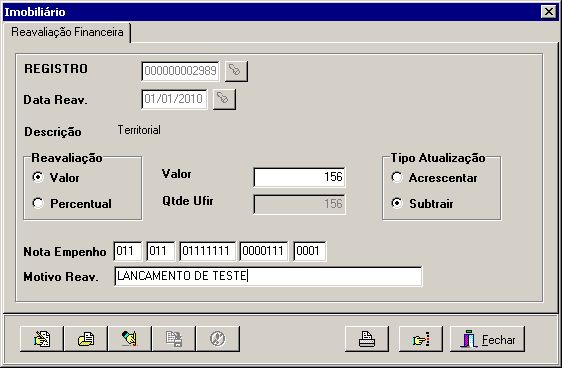
Task: Click the edit pencil icon button
Action: [130, 339]
